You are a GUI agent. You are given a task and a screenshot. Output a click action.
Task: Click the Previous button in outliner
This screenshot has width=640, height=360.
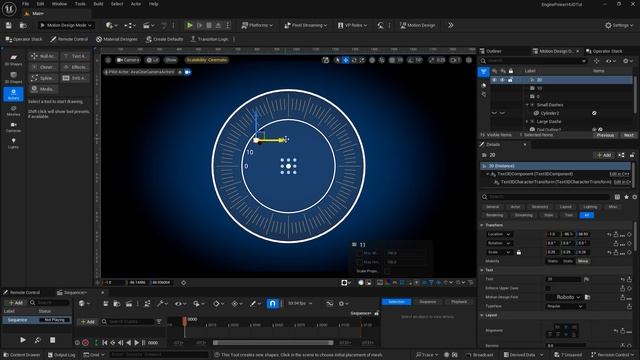605,135
